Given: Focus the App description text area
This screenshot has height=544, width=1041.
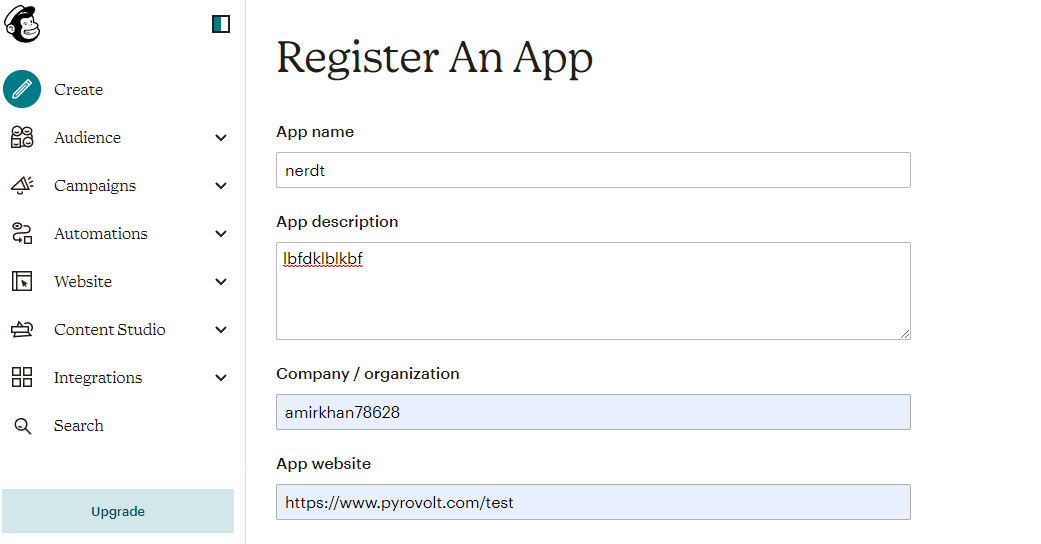Looking at the screenshot, I should pyautogui.click(x=593, y=290).
